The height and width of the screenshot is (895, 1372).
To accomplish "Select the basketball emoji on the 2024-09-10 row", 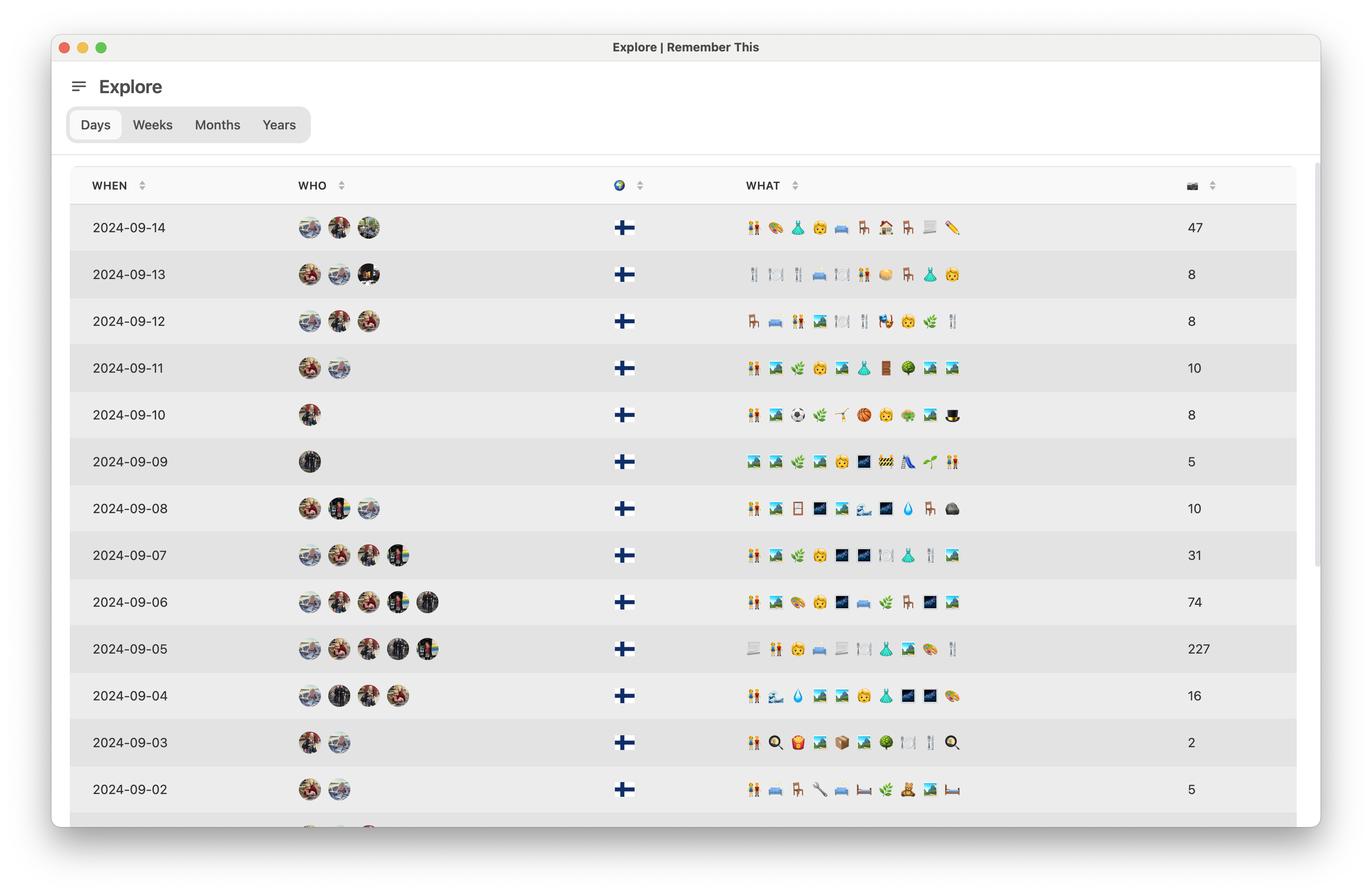I will tap(864, 415).
